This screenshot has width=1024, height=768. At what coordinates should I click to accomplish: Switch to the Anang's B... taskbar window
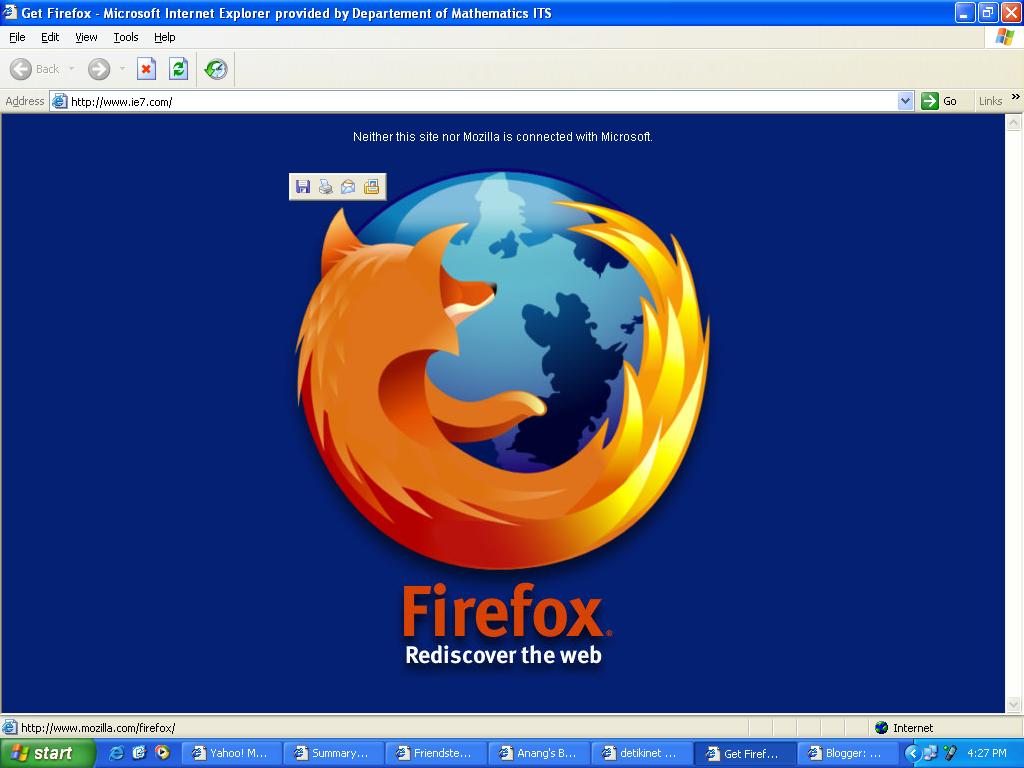tap(539, 754)
